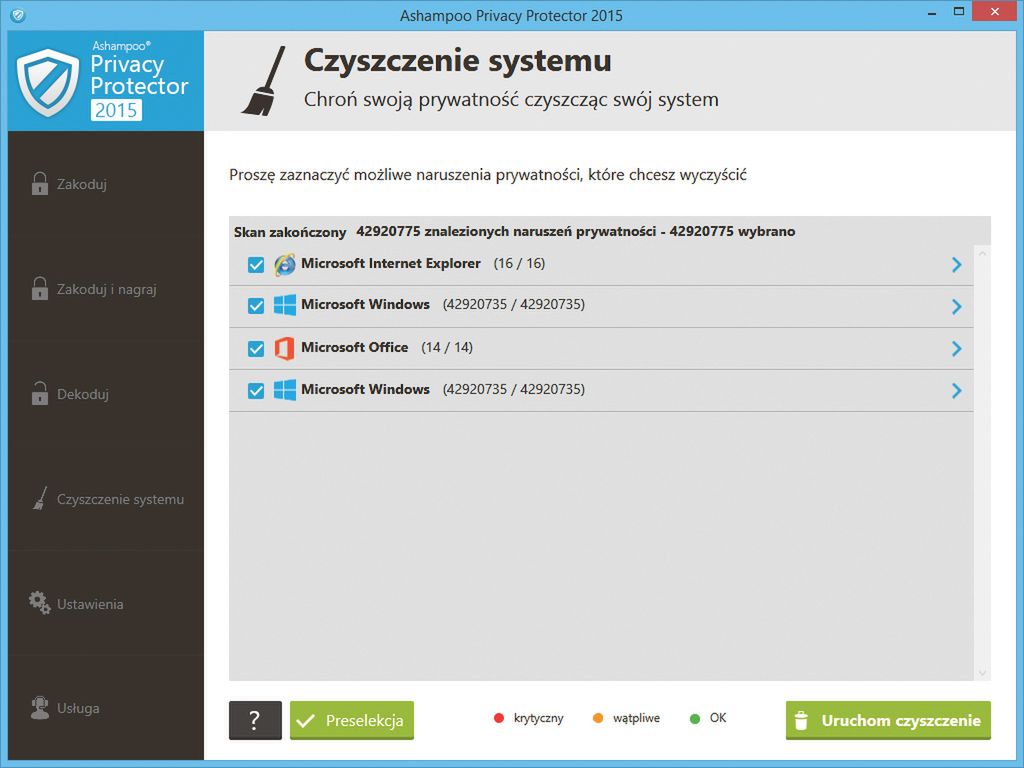Close the Ashampoo Privacy Protector window
Image resolution: width=1024 pixels, height=768 pixels.
click(995, 12)
